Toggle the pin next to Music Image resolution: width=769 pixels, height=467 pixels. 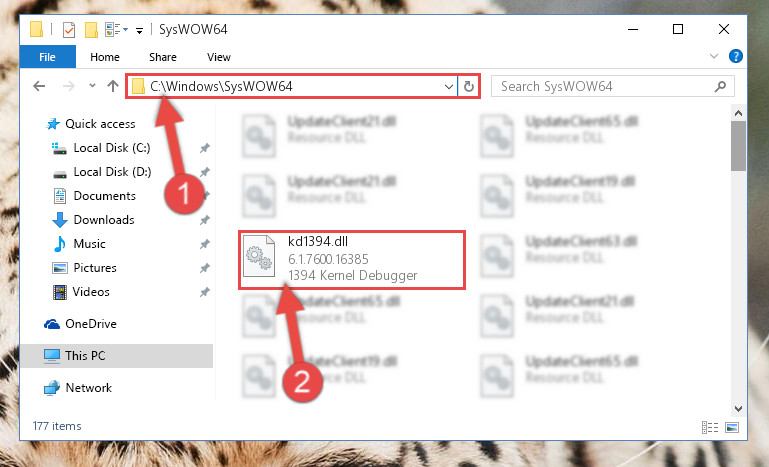tap(205, 244)
